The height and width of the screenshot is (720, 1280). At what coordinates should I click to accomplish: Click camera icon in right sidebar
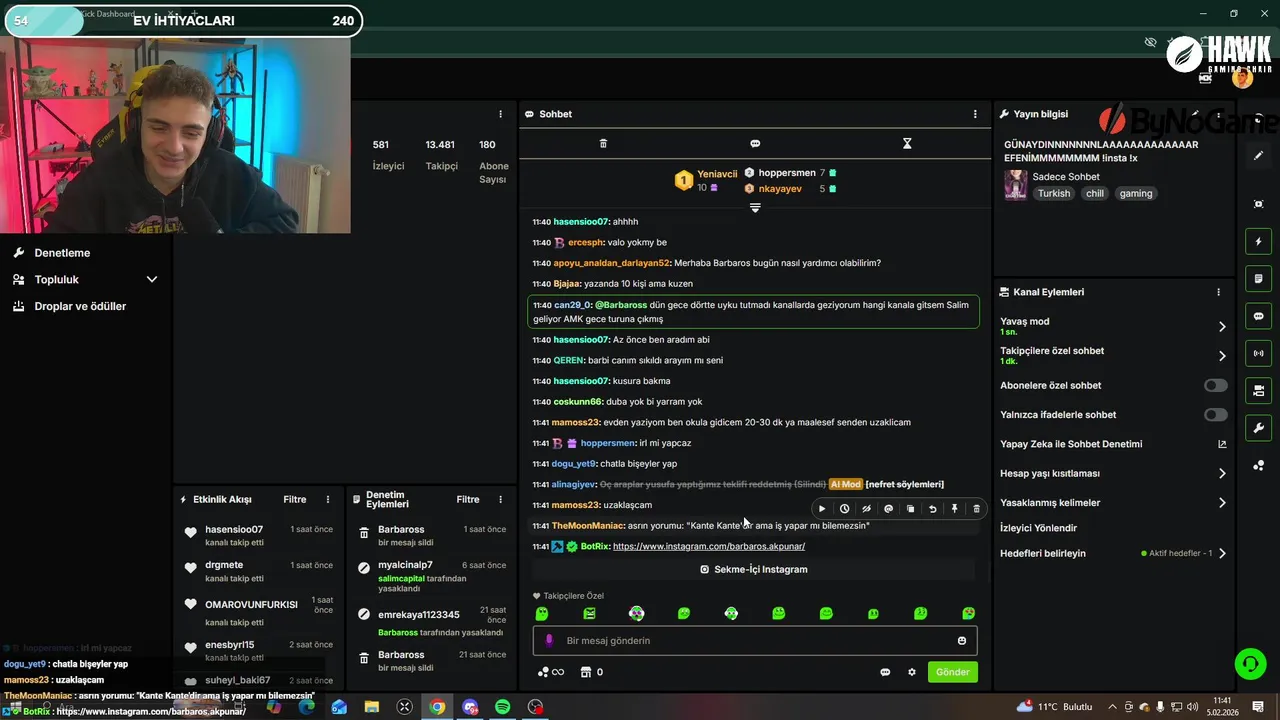1258,390
